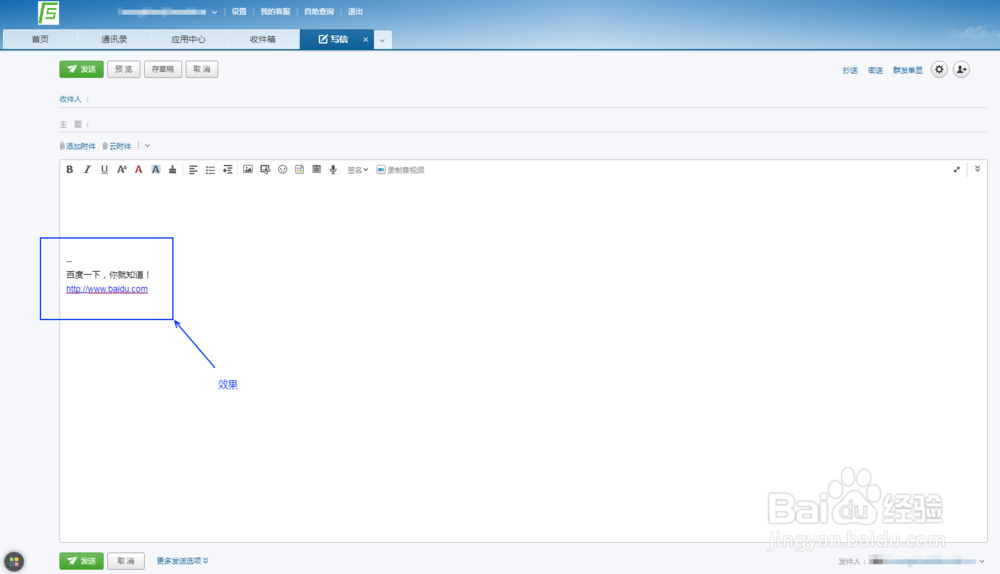Click the clear formatting brush icon

172,170
